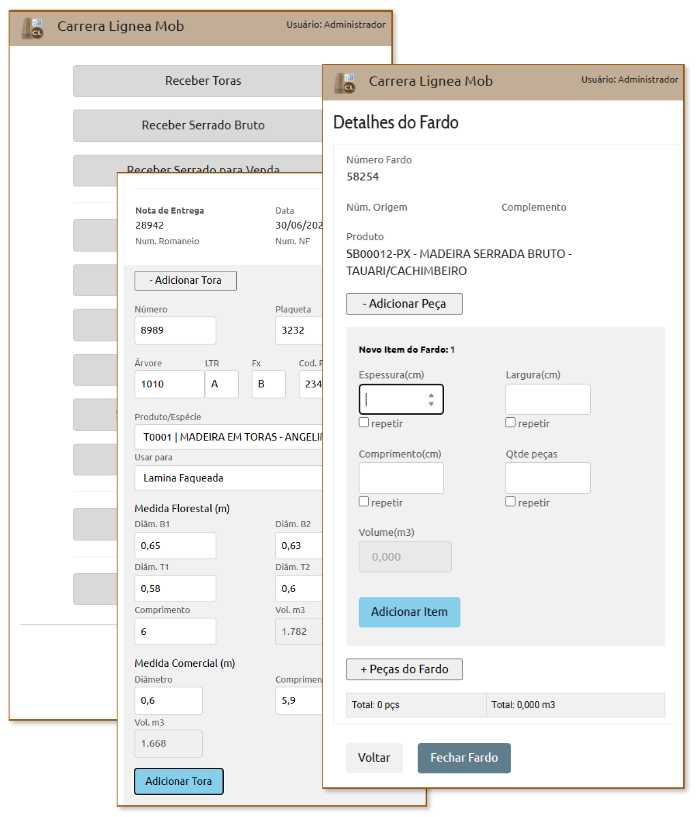Enable repetir checkbox under Espessura
696x817 pixels.
click(x=364, y=423)
